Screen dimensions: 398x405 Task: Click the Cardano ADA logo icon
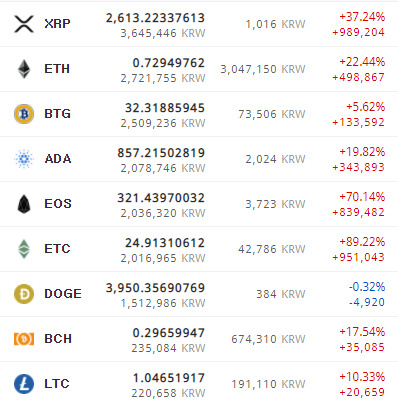24,159
